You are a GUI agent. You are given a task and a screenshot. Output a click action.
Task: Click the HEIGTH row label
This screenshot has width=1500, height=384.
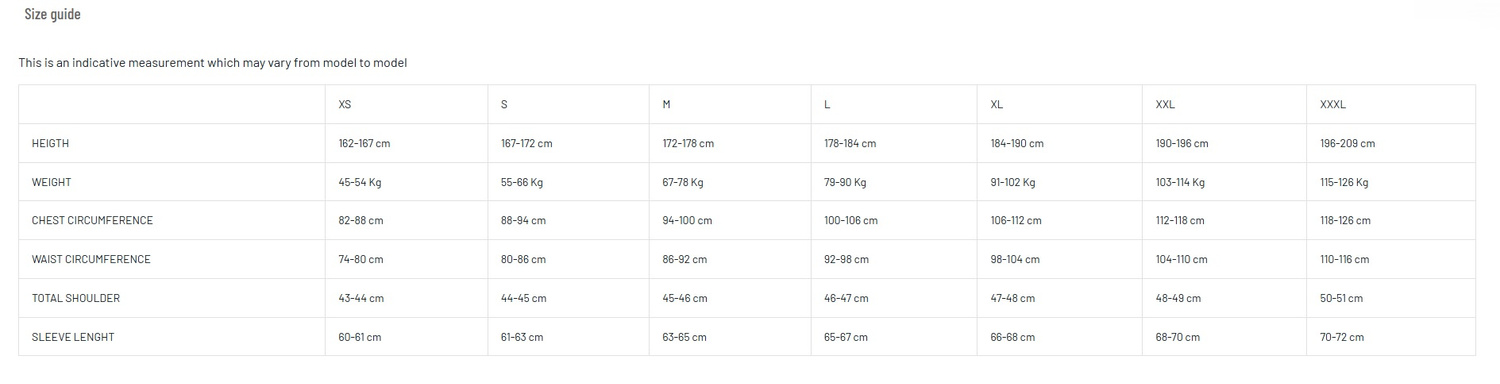(50, 144)
